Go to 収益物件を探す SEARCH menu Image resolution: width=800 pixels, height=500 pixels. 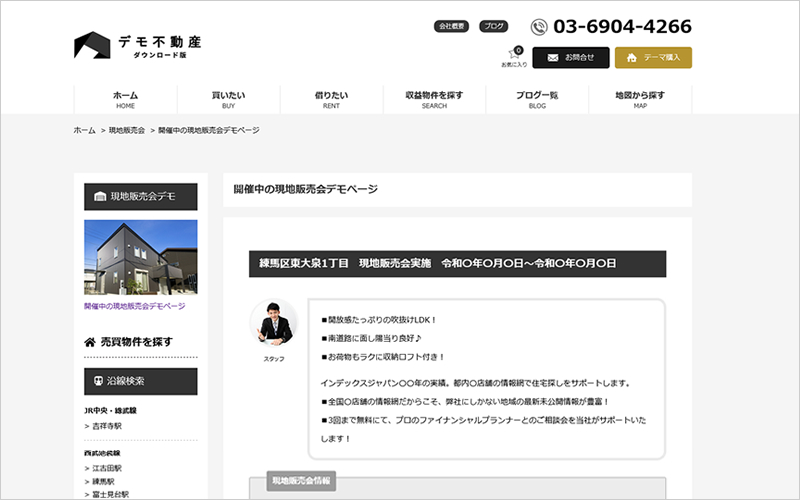pos(434,99)
